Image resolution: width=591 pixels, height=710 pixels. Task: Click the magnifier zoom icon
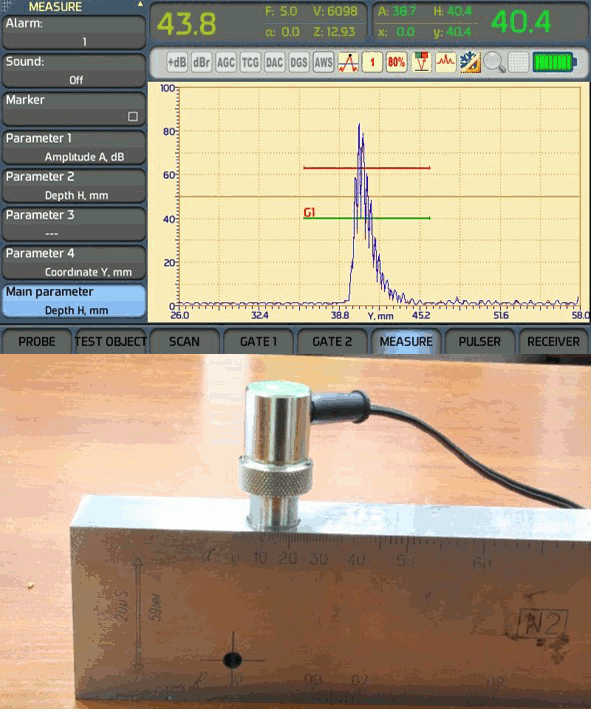[494, 62]
